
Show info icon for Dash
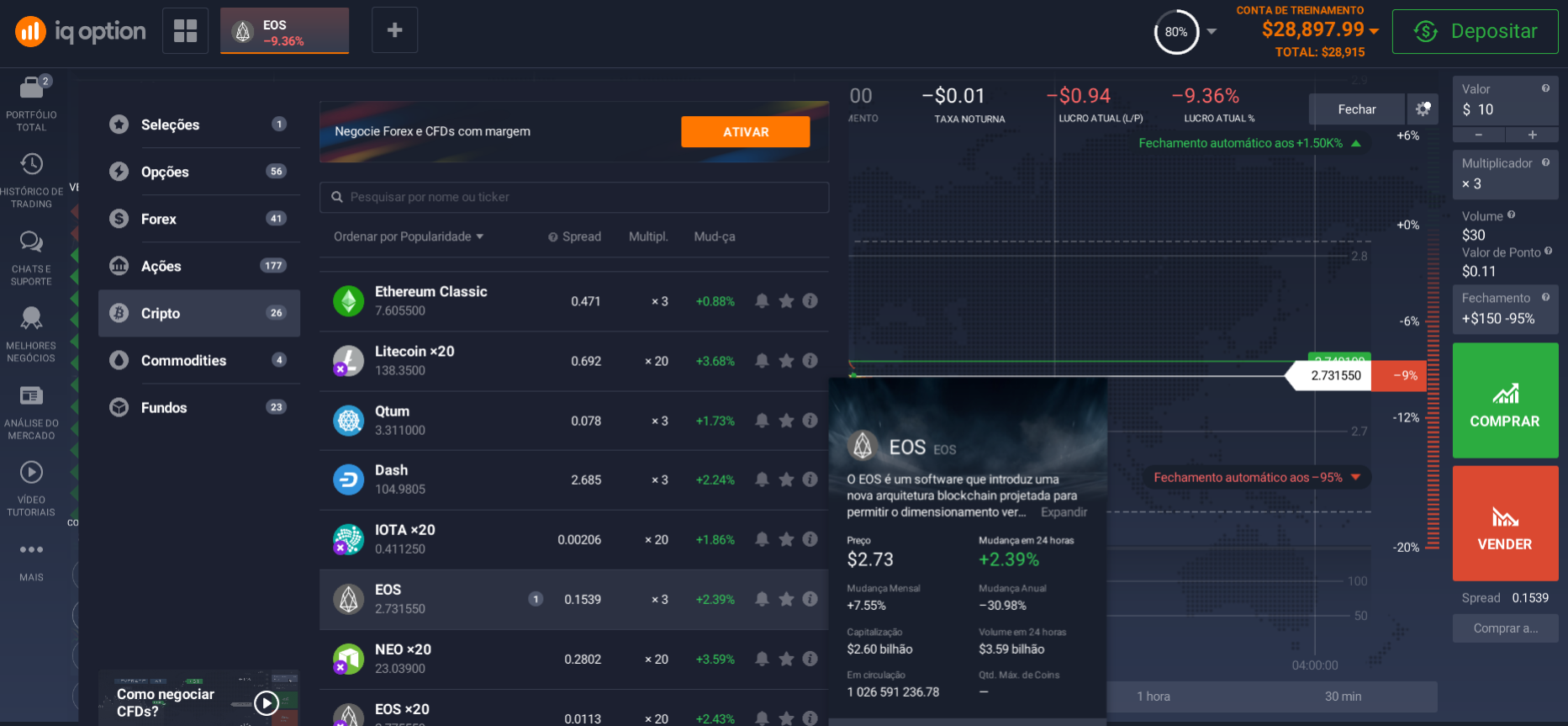pyautogui.click(x=810, y=480)
